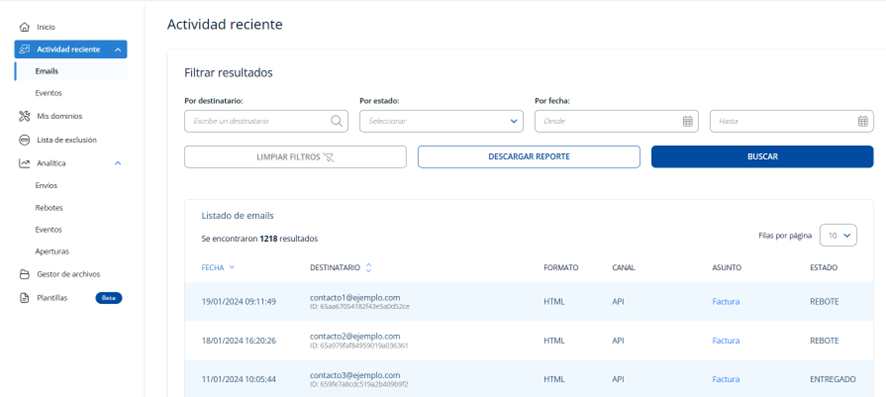886x397 pixels.
Task: Open Factura link for contacto3@ejemplo.com
Action: pos(726,379)
